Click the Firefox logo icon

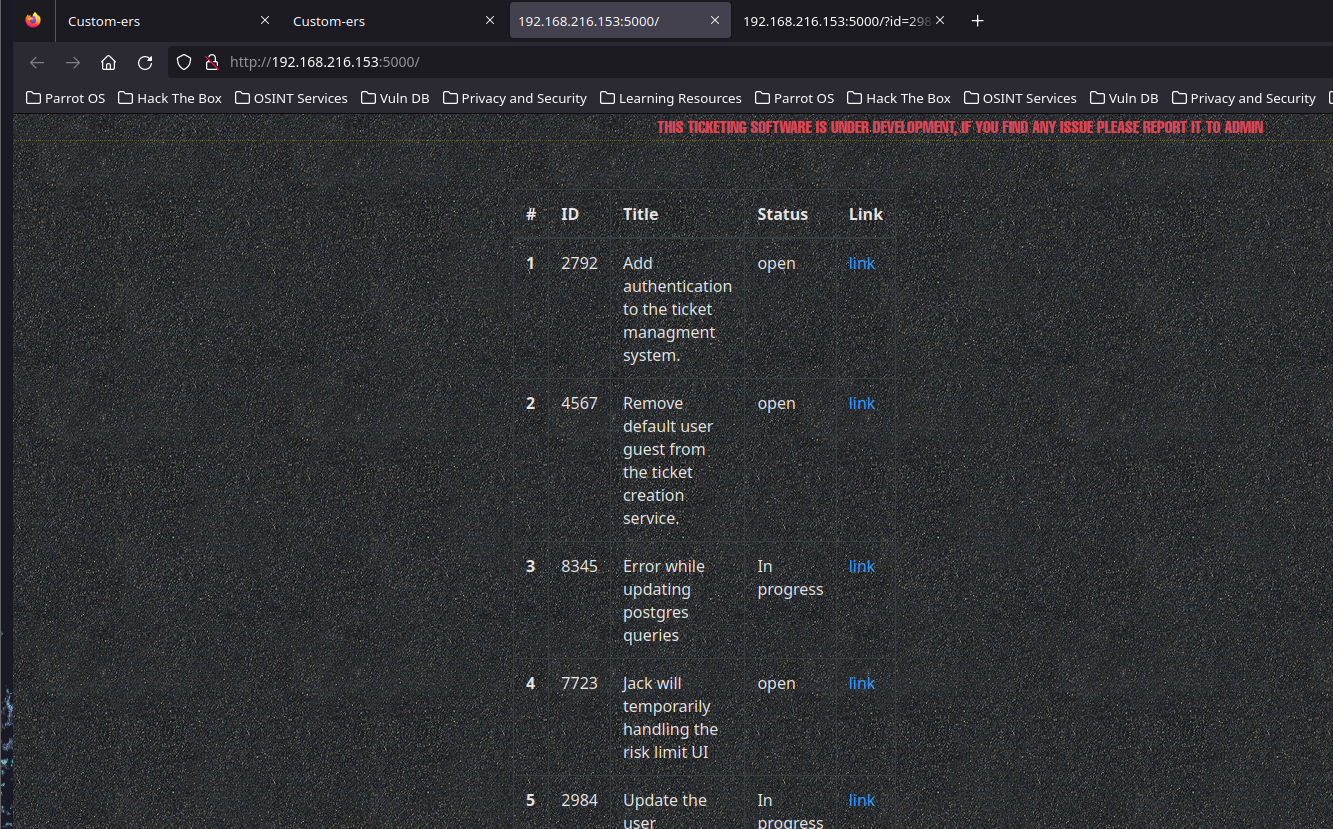33,21
